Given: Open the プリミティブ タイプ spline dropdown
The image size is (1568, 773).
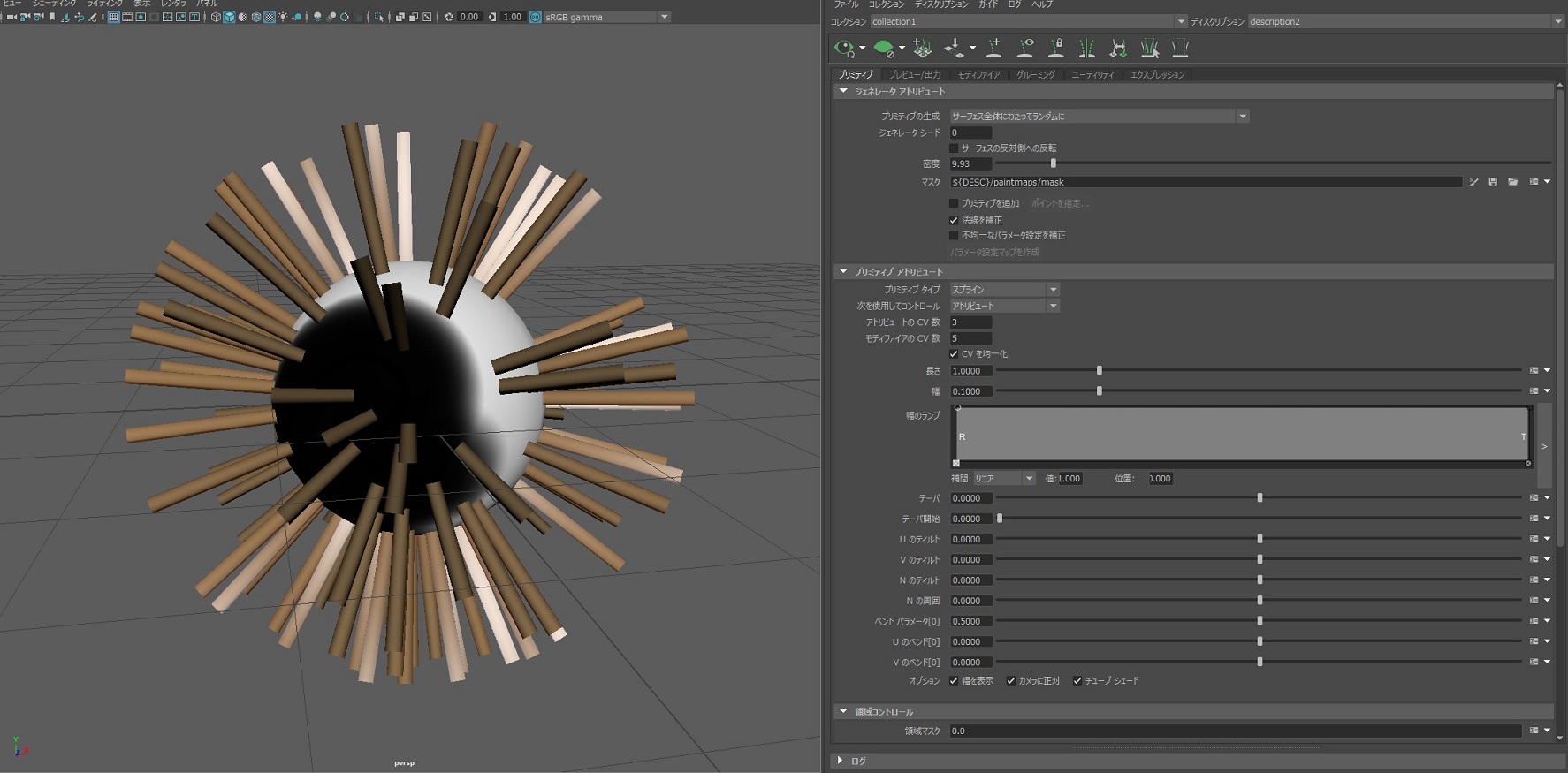Looking at the screenshot, I should coord(1004,290).
